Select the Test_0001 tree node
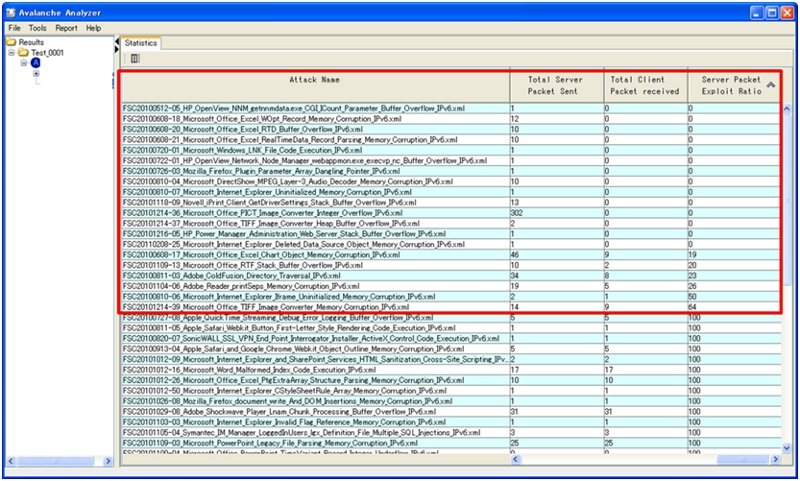Viewport: 800px width, 481px height. [x=47, y=53]
